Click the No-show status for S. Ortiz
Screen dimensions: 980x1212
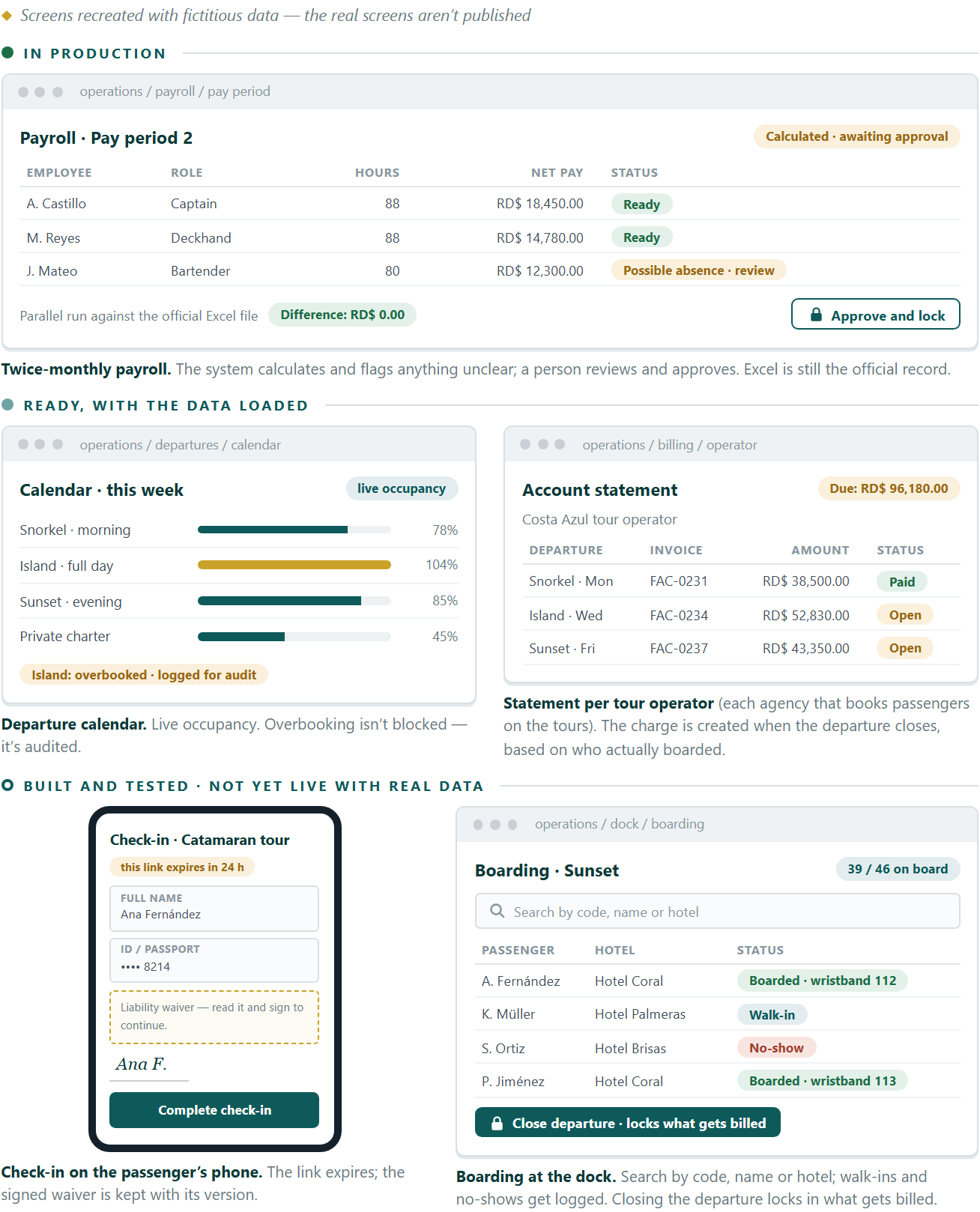coord(776,1048)
